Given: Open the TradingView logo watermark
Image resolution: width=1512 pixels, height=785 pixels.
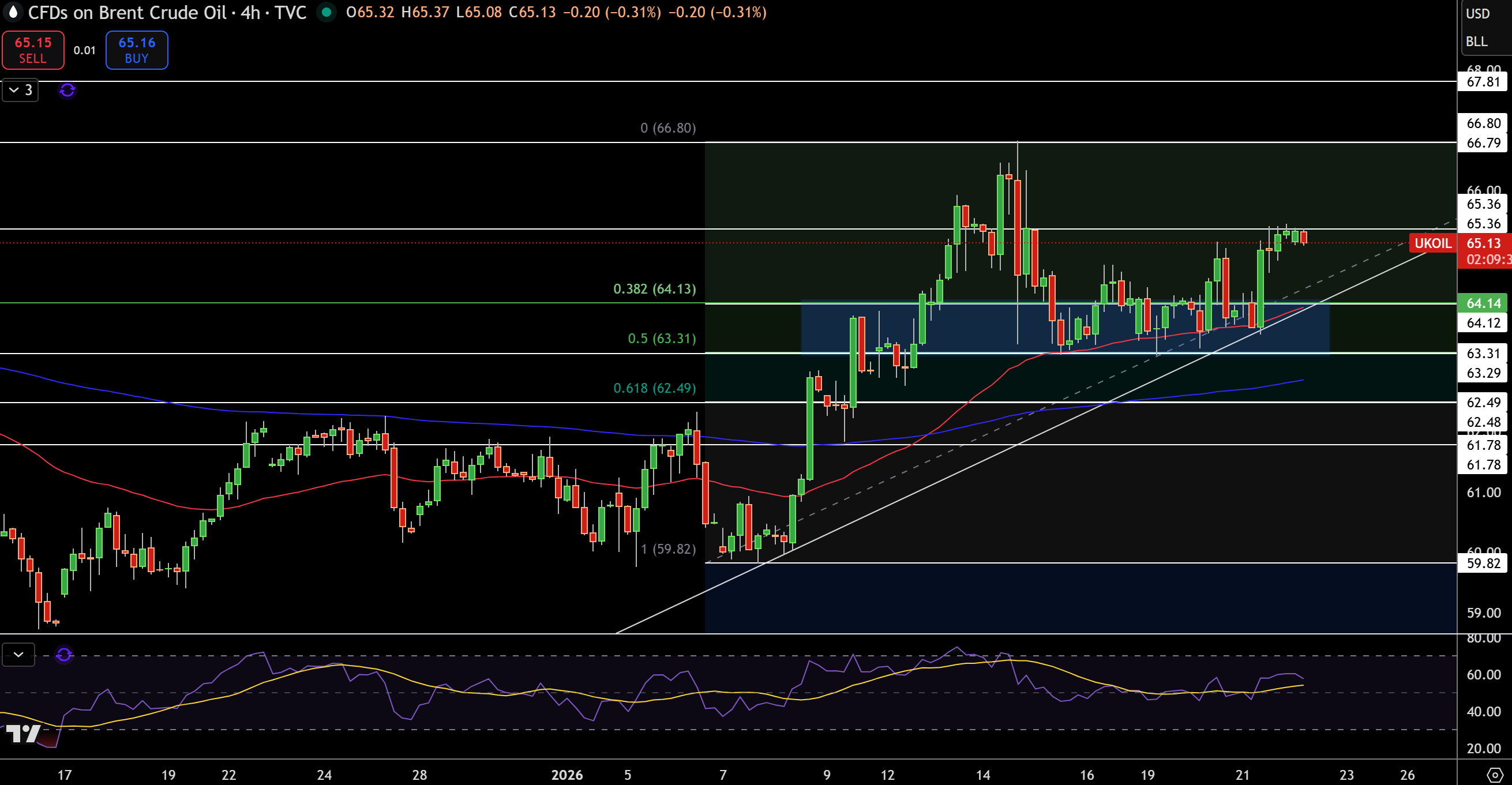Looking at the screenshot, I should point(24,733).
